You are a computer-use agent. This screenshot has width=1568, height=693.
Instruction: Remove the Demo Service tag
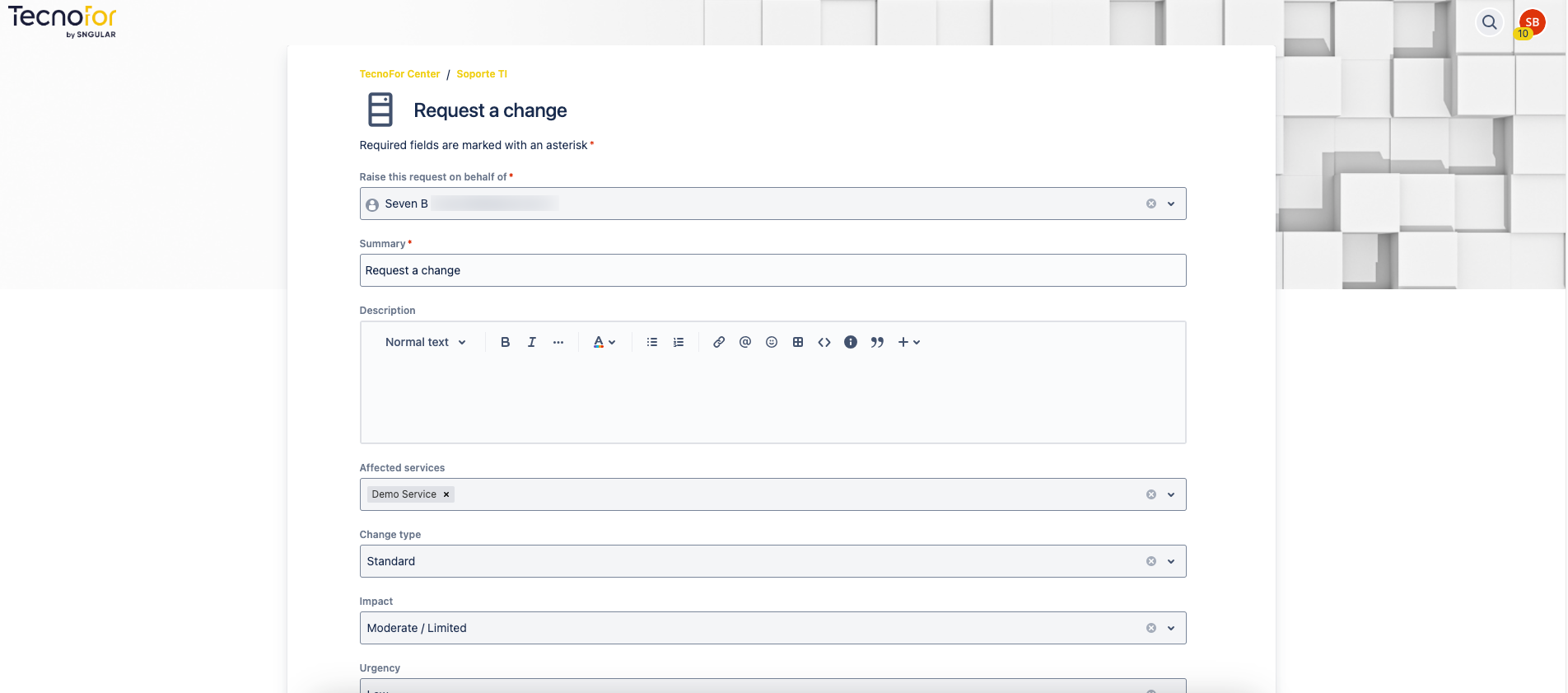click(446, 494)
